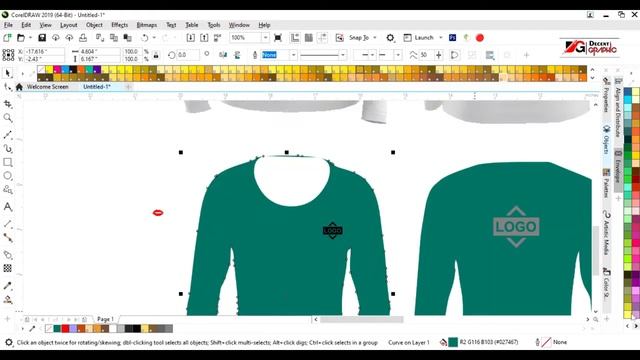This screenshot has width=640, height=360.
Task: Expand the Launch dropdown
Action: coord(440,38)
